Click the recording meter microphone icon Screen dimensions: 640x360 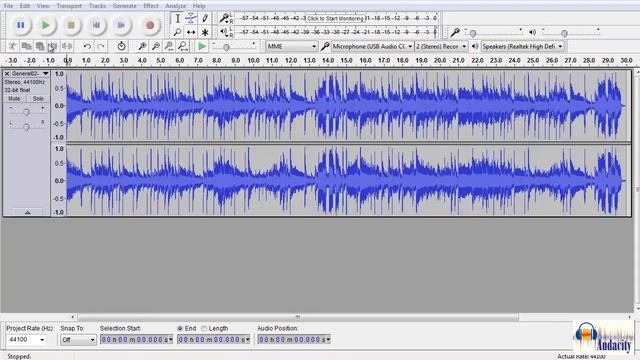pos(224,18)
